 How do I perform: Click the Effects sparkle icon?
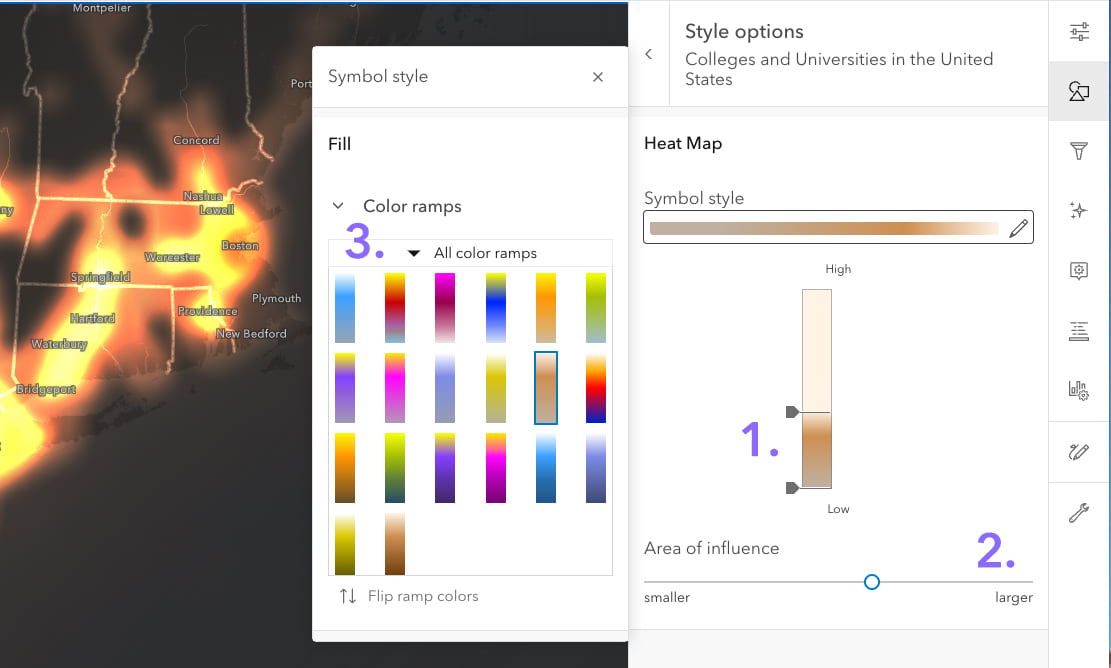tap(1079, 211)
